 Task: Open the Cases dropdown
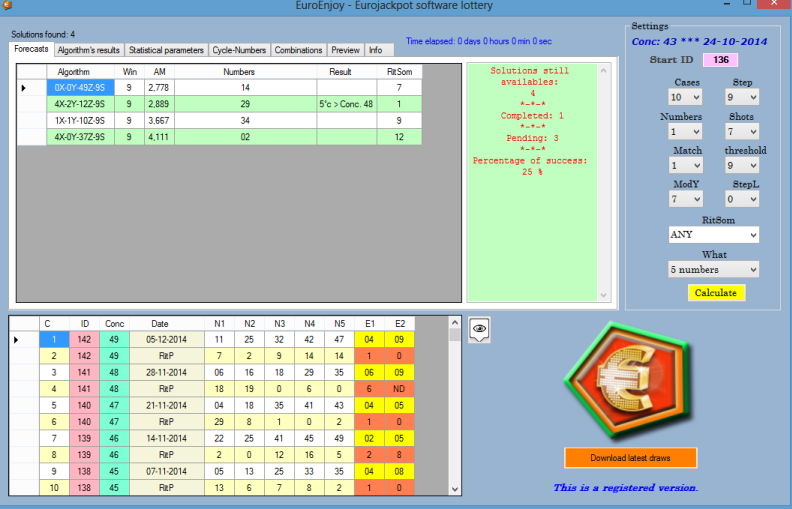pyautogui.click(x=685, y=97)
